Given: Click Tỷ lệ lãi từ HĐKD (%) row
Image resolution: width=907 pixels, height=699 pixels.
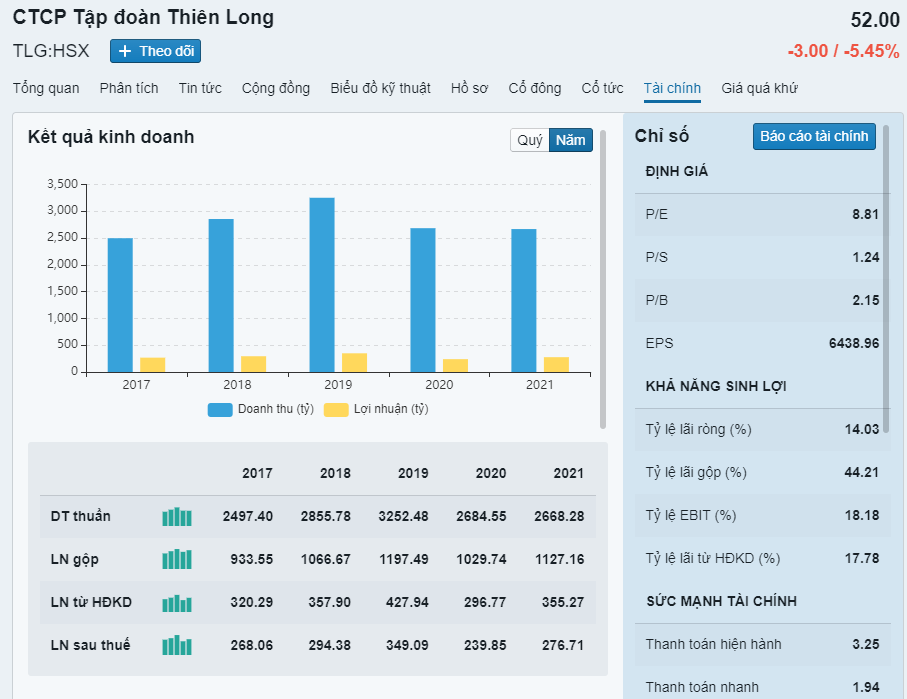Looking at the screenshot, I should coord(762,558).
